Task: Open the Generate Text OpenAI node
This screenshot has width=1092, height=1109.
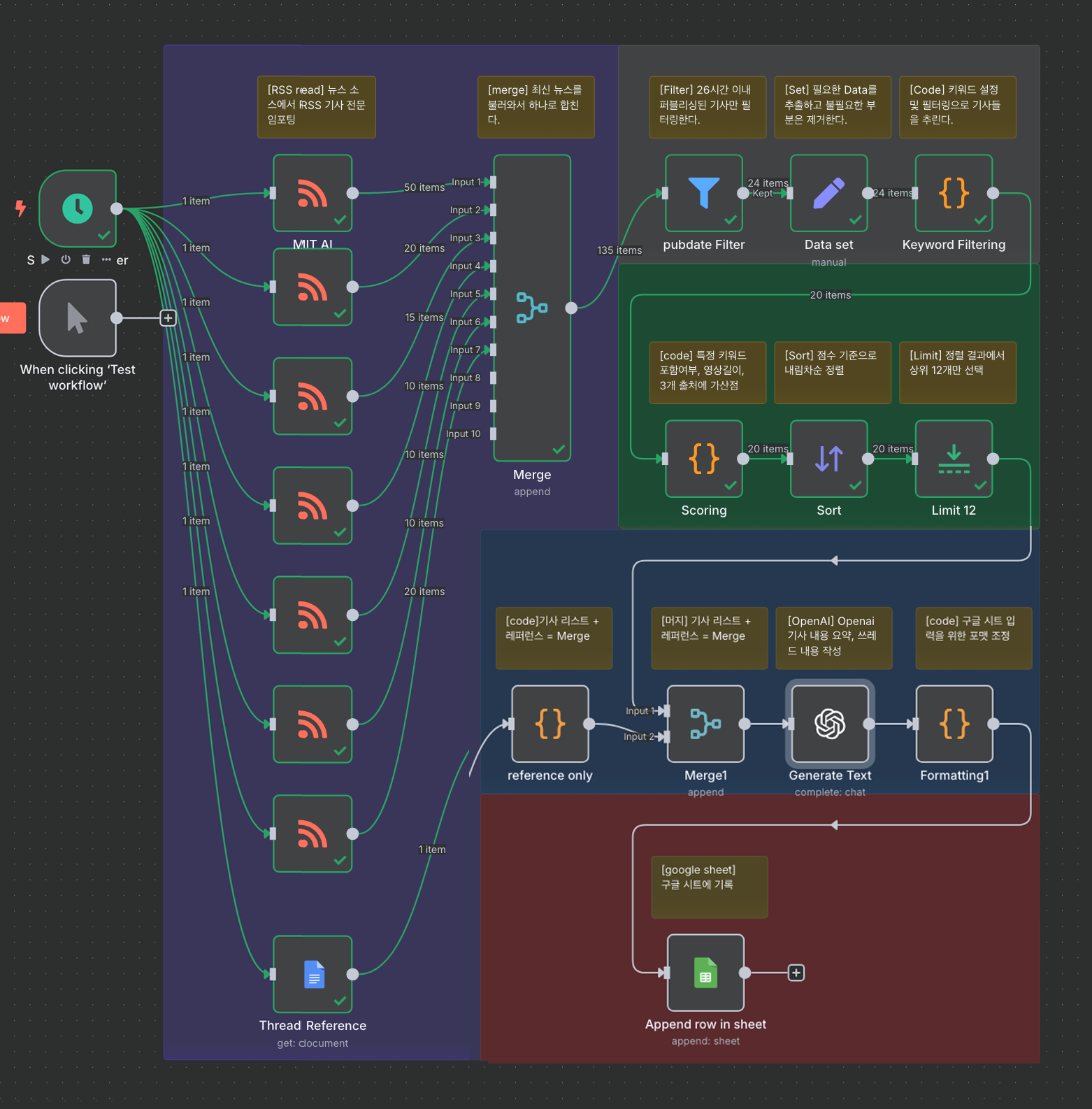Action: pos(830,724)
